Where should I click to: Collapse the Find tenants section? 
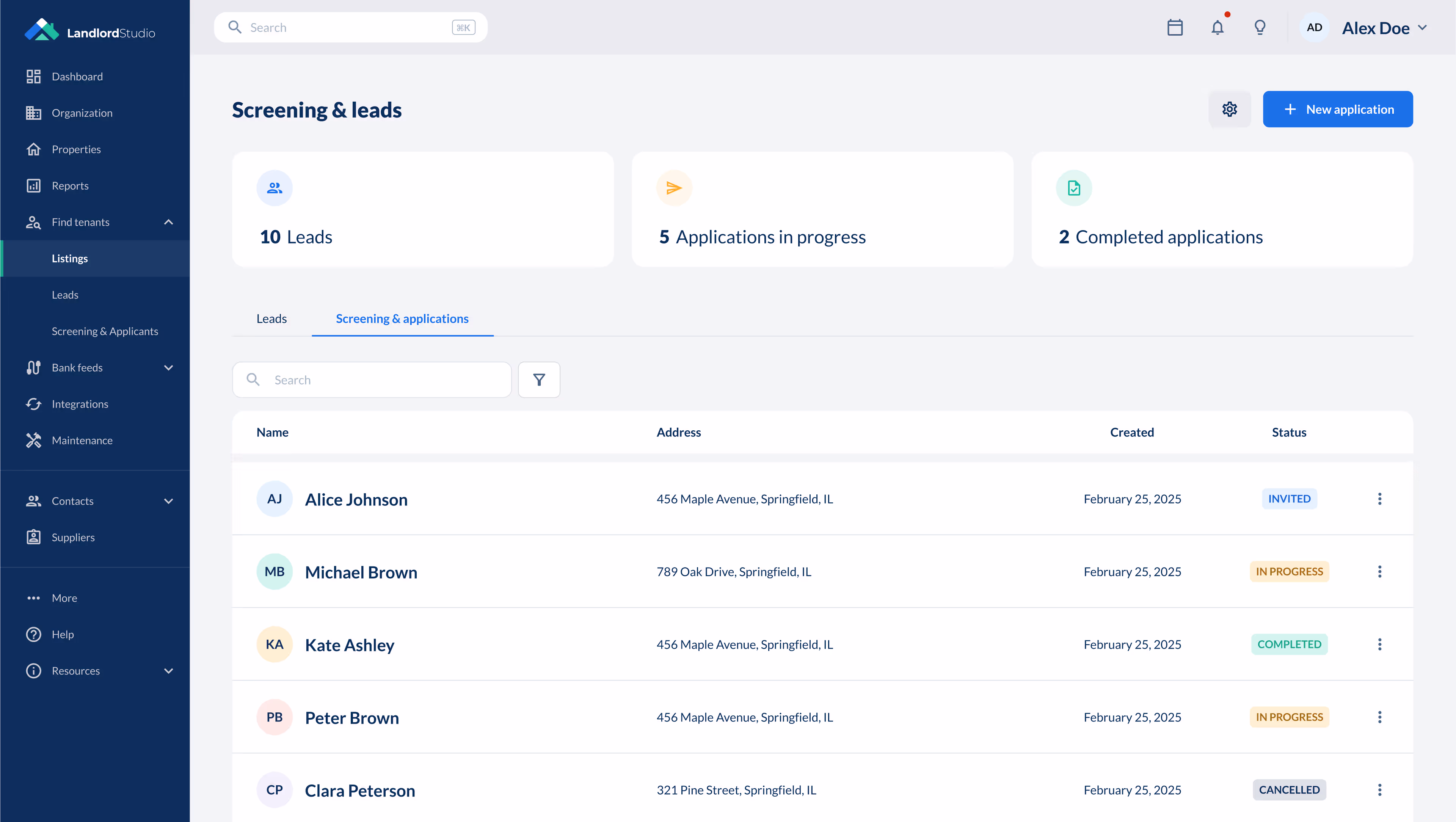point(168,222)
